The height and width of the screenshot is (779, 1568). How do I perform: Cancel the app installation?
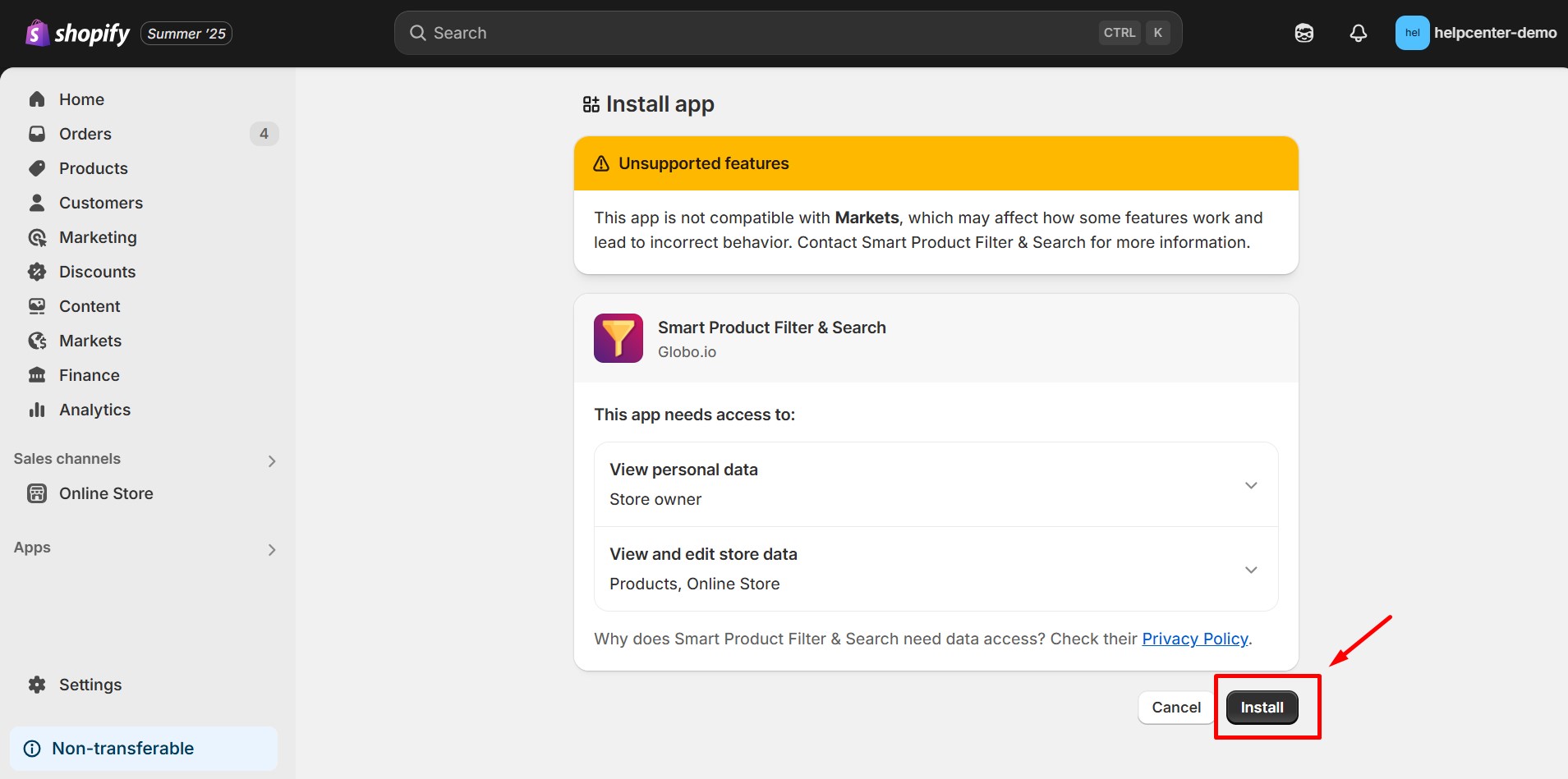point(1175,708)
